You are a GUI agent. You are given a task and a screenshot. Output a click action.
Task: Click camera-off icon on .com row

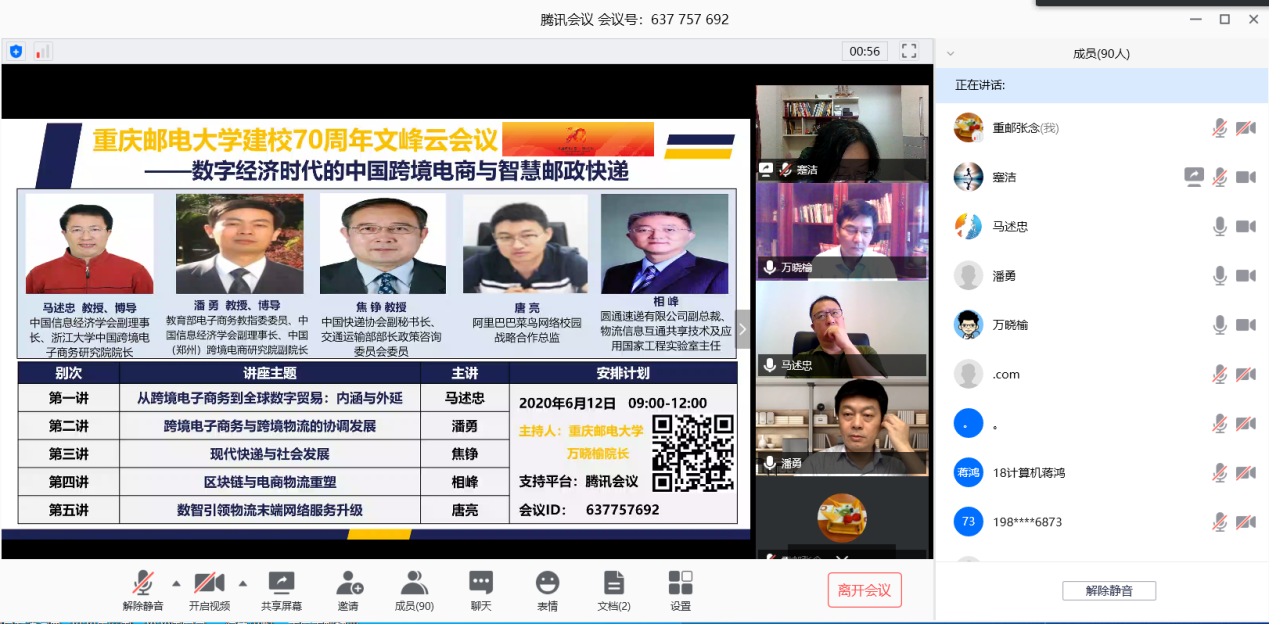coord(1245,374)
